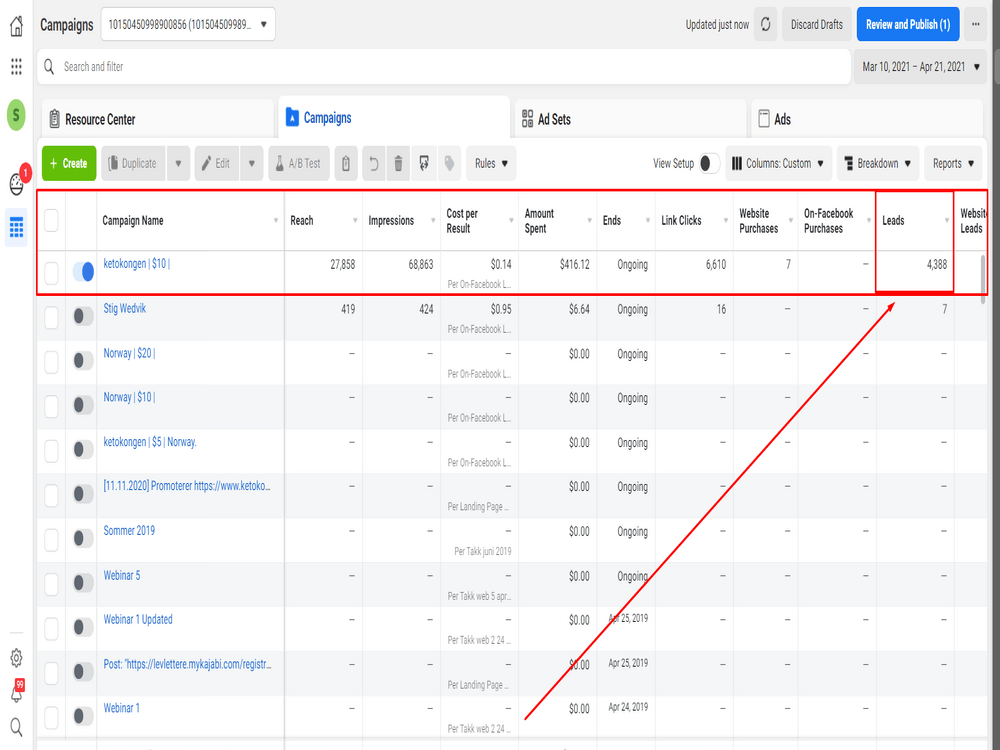
Task: Open the Breakdown dropdown
Action: click(877, 163)
